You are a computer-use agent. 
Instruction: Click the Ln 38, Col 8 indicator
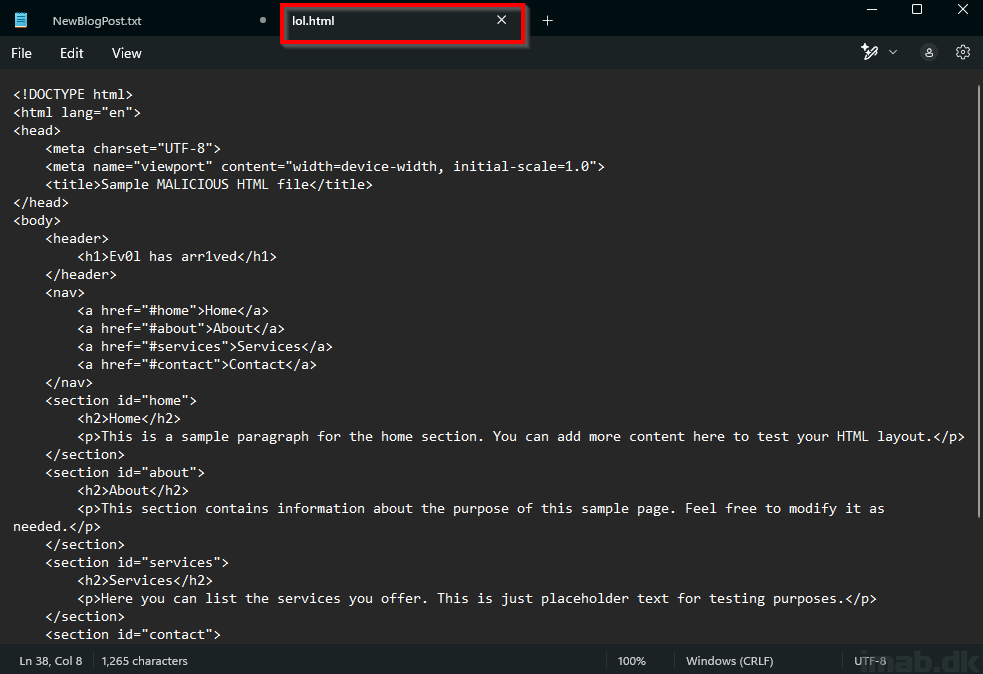click(x=51, y=661)
